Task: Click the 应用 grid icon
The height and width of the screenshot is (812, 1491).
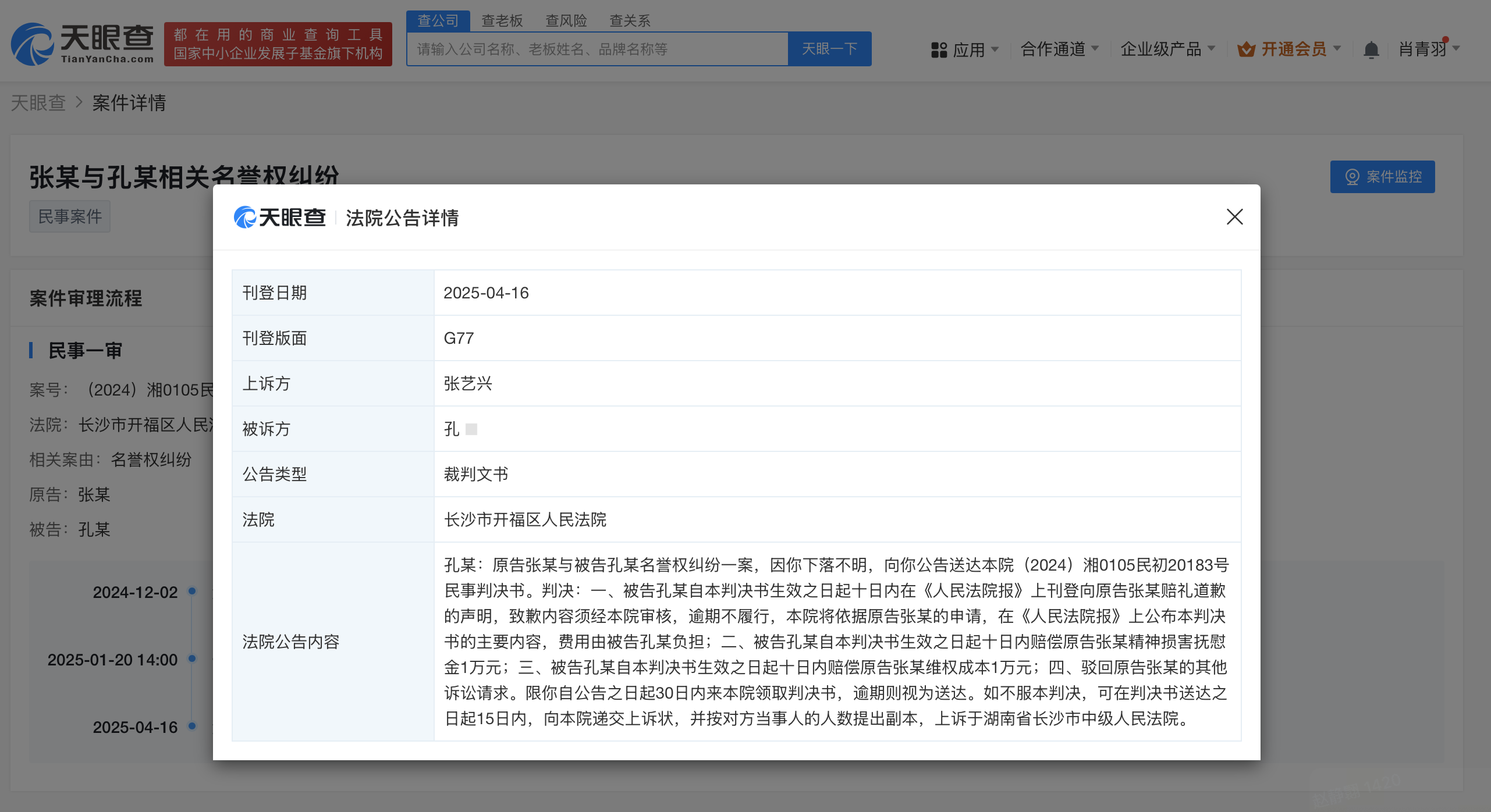Action: 939,49
